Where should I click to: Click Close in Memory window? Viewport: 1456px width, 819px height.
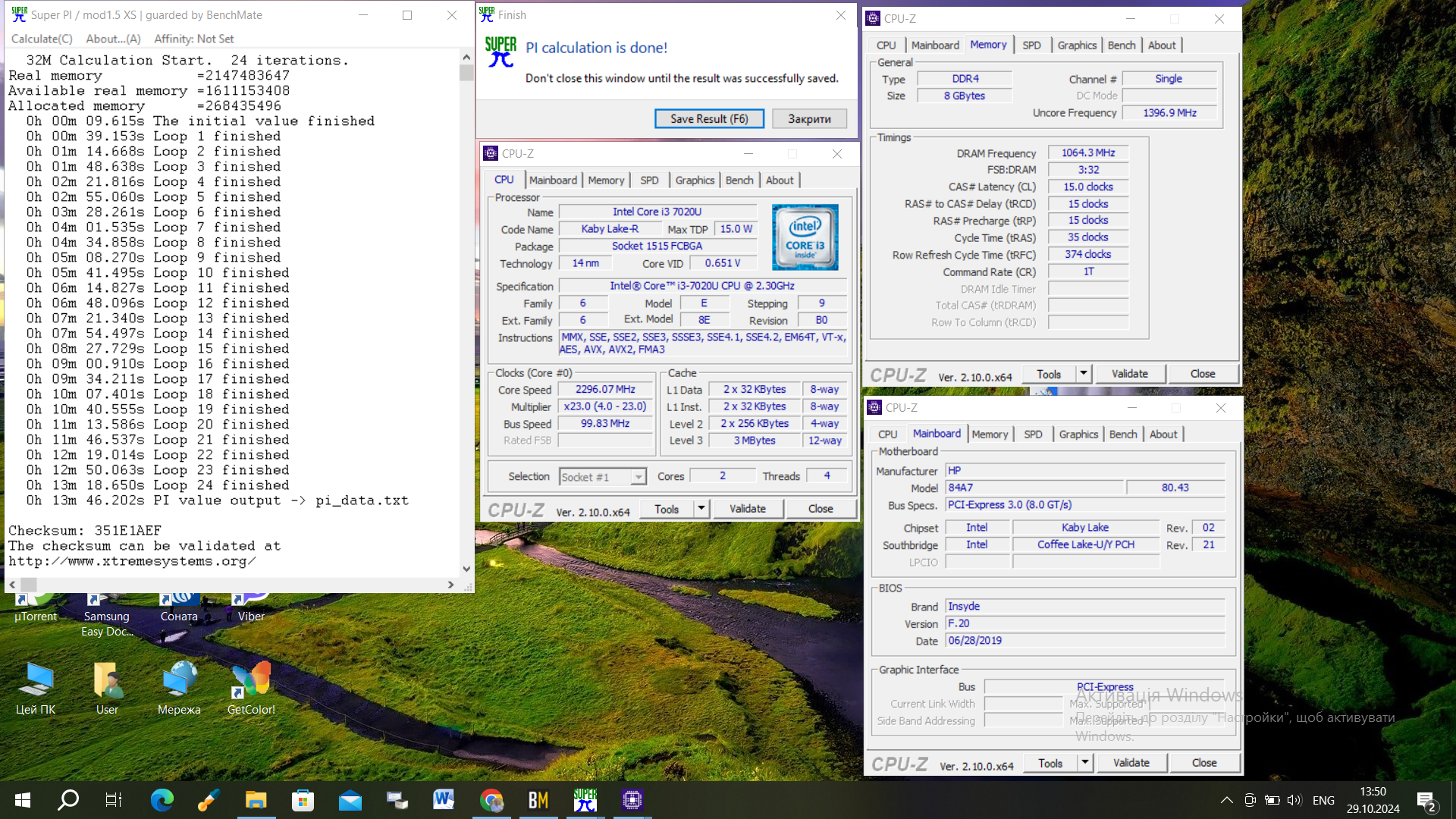pos(1203,374)
